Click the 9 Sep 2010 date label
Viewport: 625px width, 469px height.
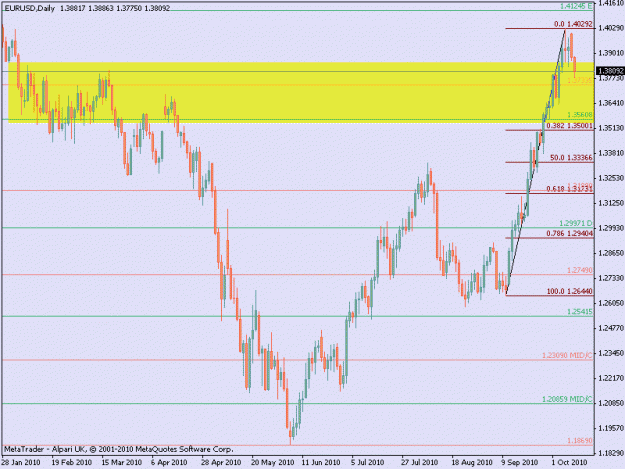[520, 462]
